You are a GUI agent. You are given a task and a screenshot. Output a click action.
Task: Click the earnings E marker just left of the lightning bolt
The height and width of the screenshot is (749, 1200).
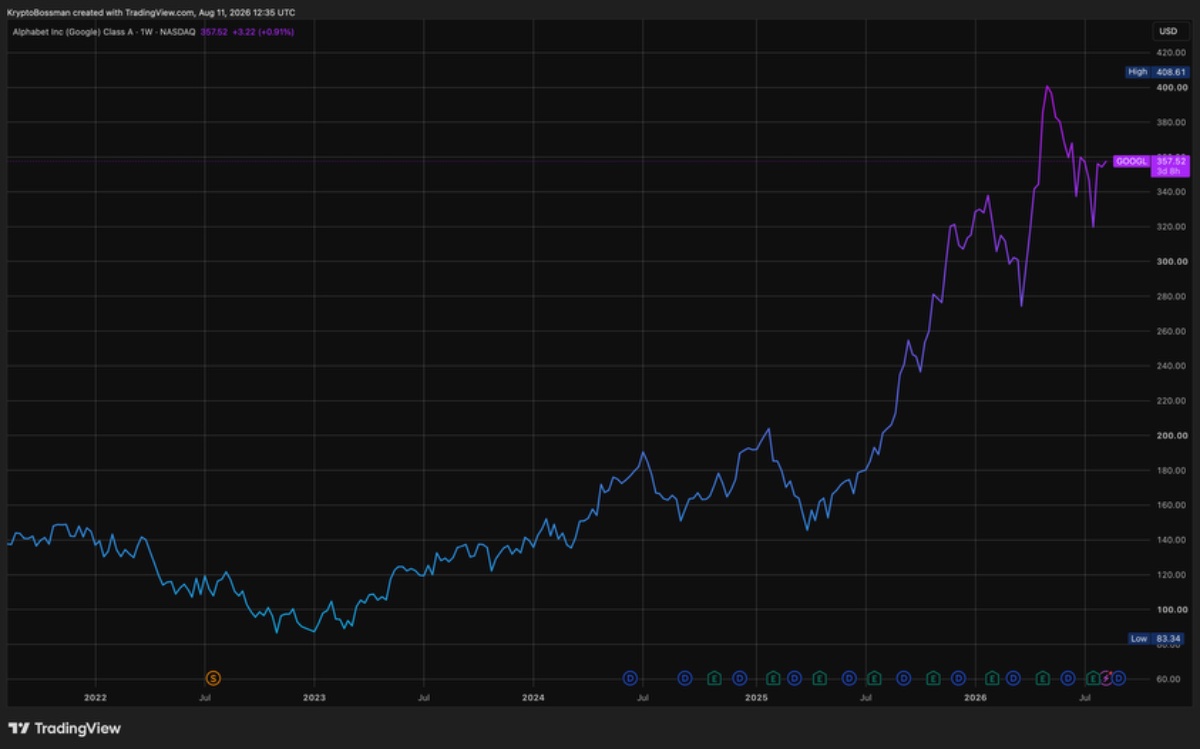[1093, 678]
